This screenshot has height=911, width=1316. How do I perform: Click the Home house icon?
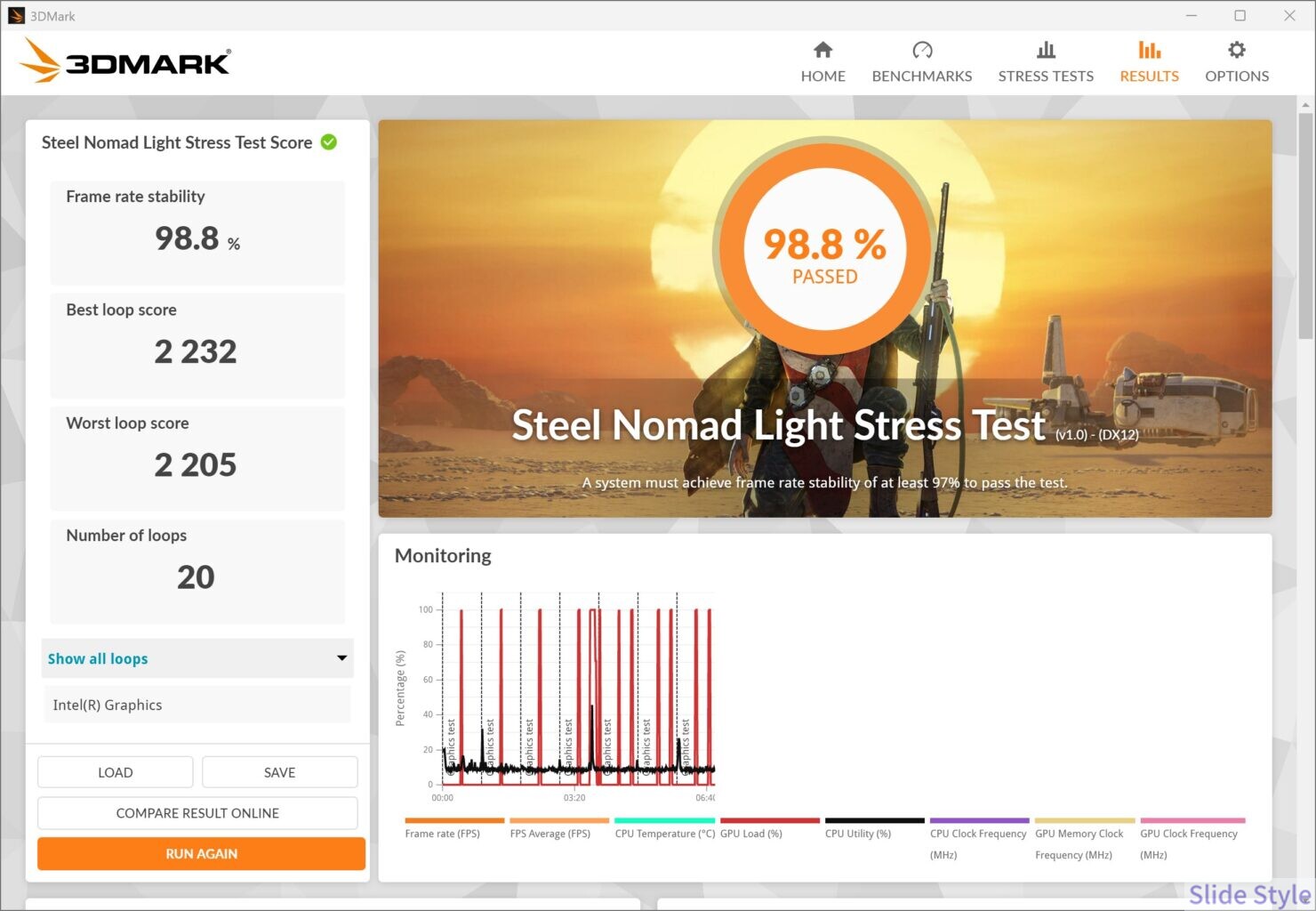822,50
